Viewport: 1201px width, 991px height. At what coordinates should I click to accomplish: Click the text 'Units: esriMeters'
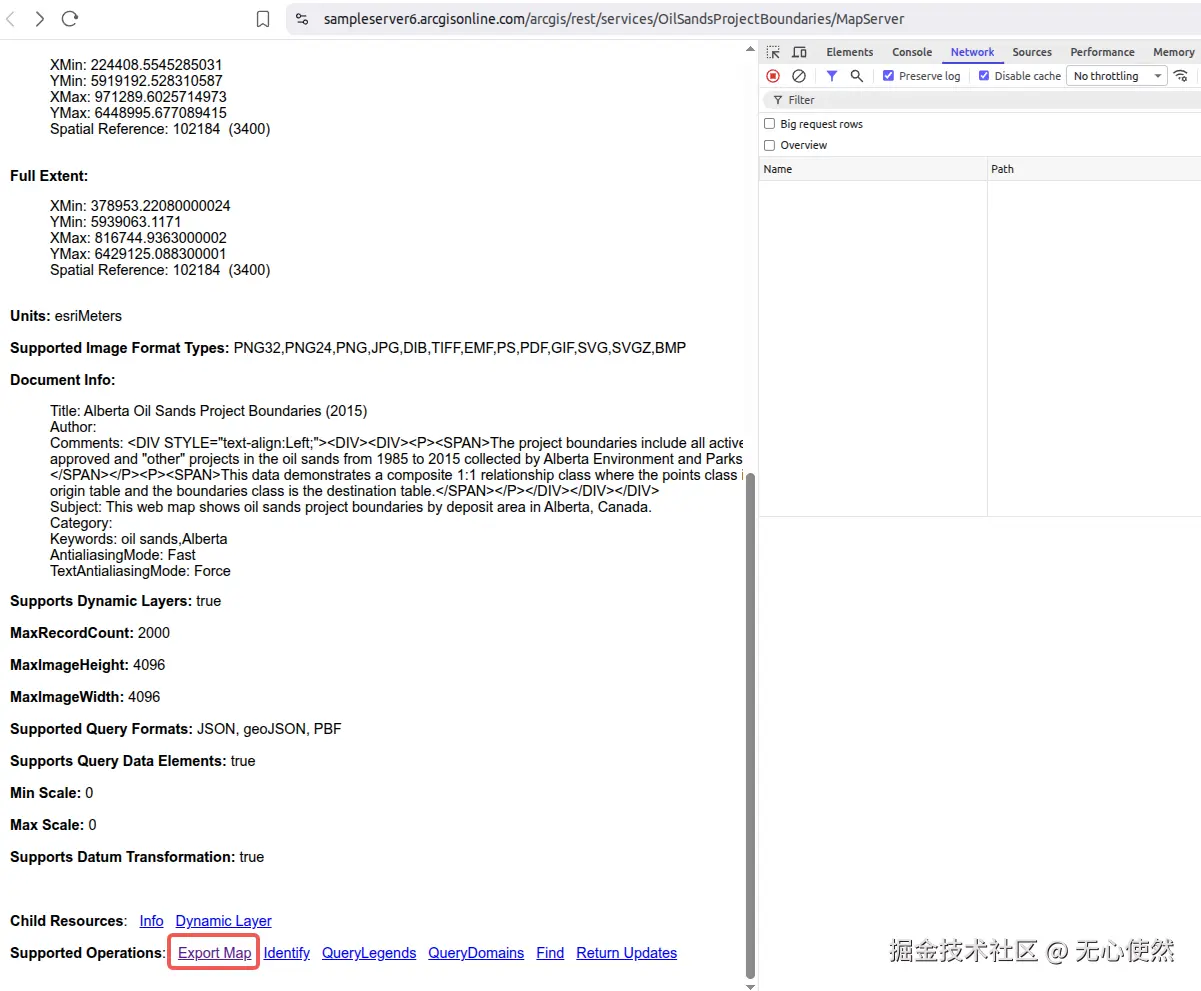(66, 316)
